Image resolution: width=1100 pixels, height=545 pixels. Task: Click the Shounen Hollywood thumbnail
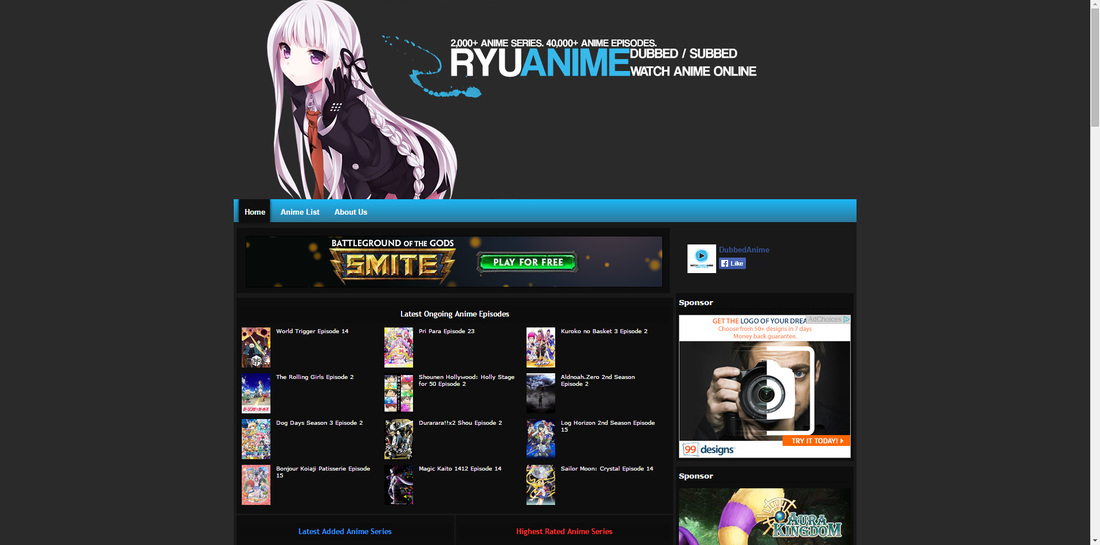click(398, 393)
